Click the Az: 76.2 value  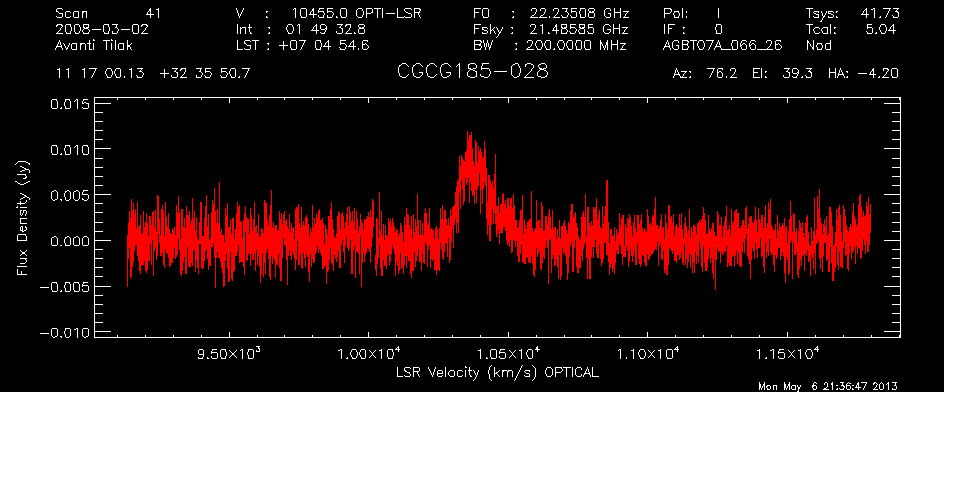705,74
